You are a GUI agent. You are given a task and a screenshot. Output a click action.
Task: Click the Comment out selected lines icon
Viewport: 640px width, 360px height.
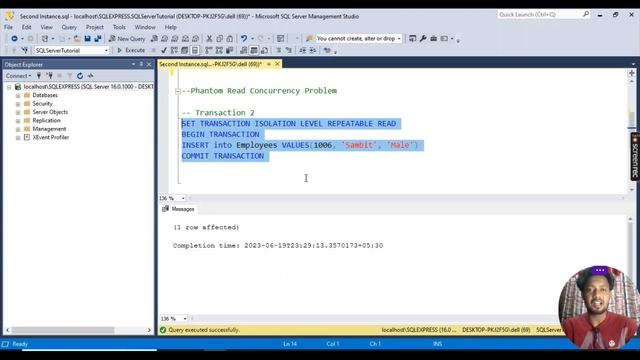[x=278, y=50]
